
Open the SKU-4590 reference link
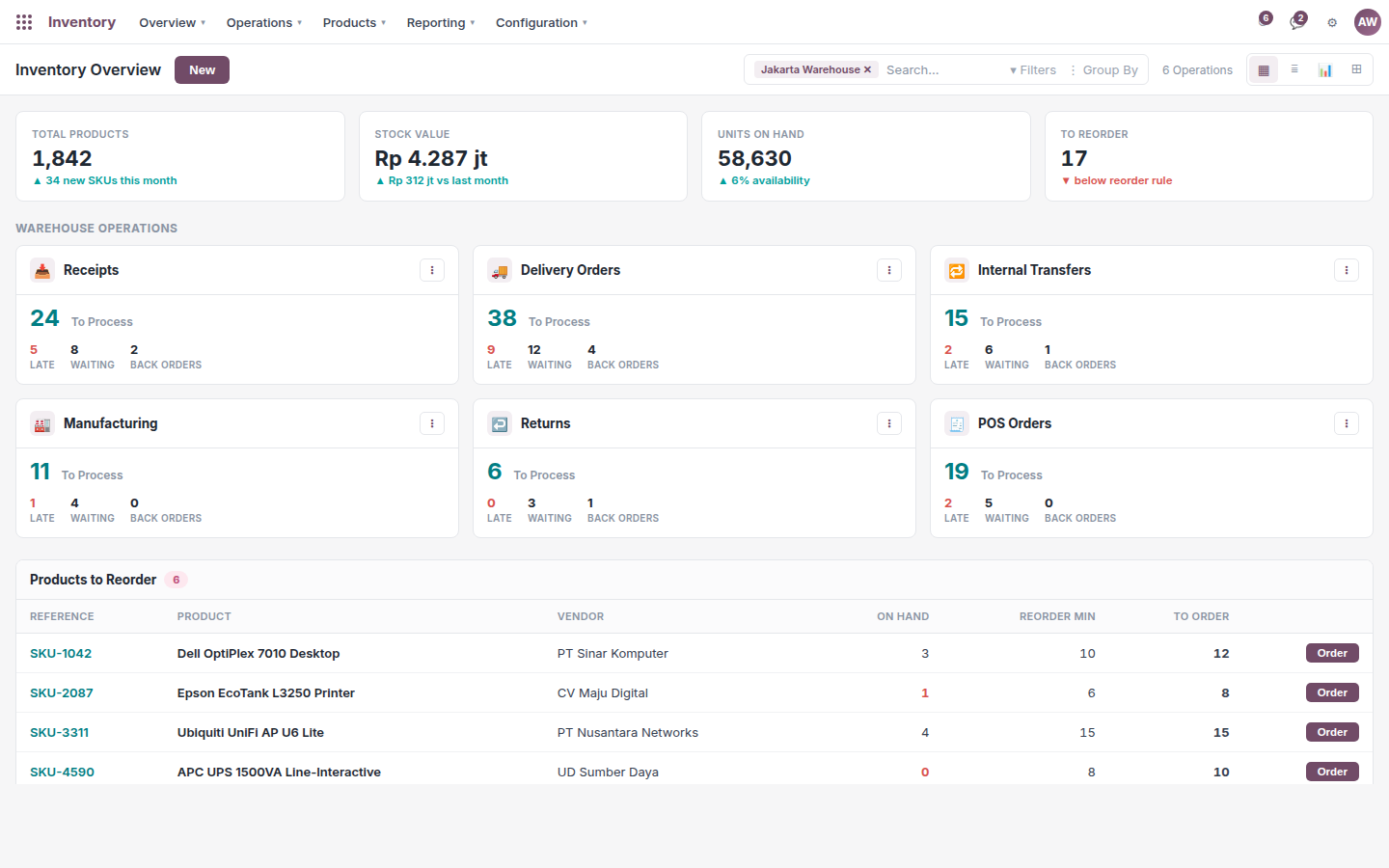pyautogui.click(x=62, y=772)
